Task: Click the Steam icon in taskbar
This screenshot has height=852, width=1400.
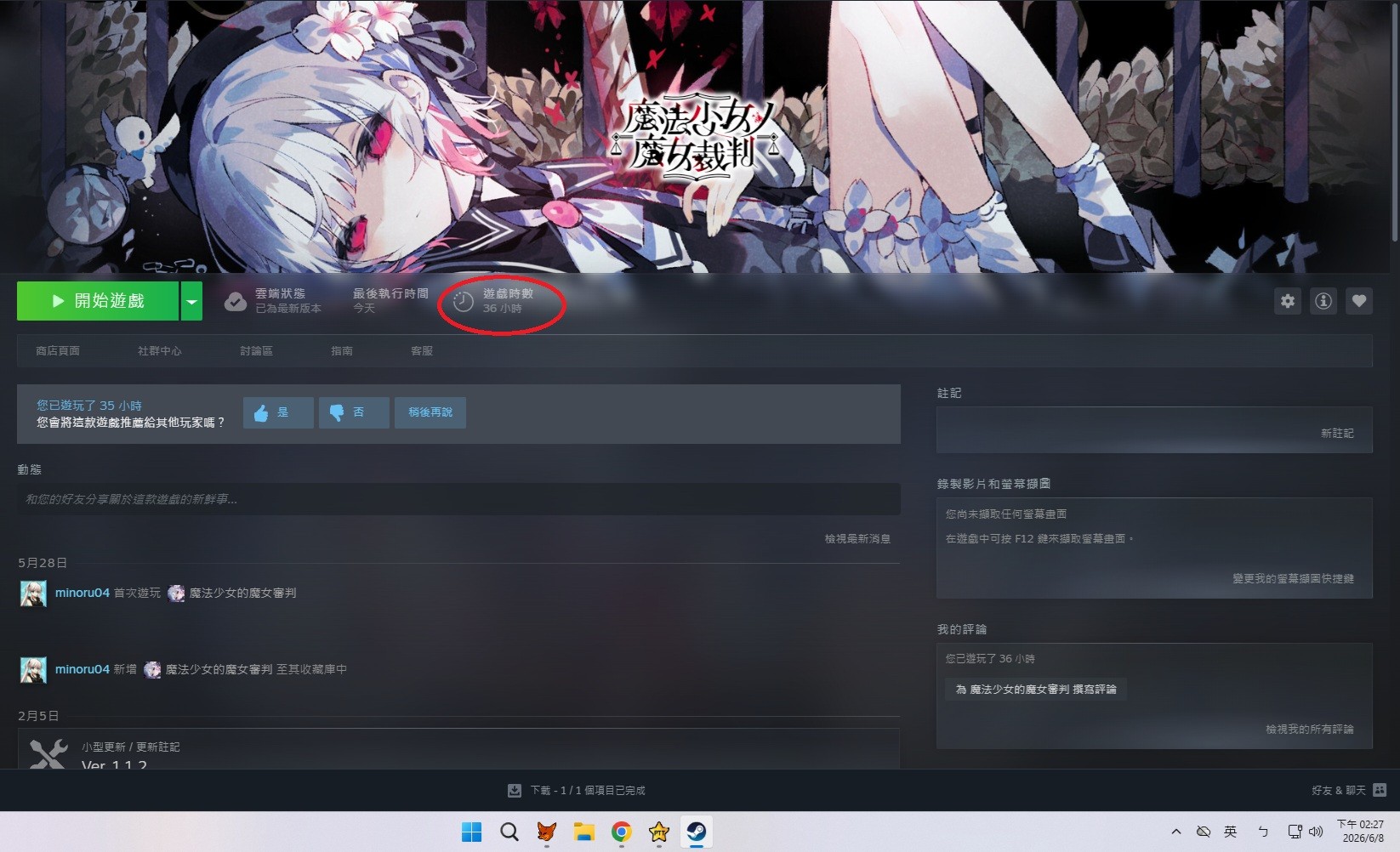Action: [x=696, y=832]
